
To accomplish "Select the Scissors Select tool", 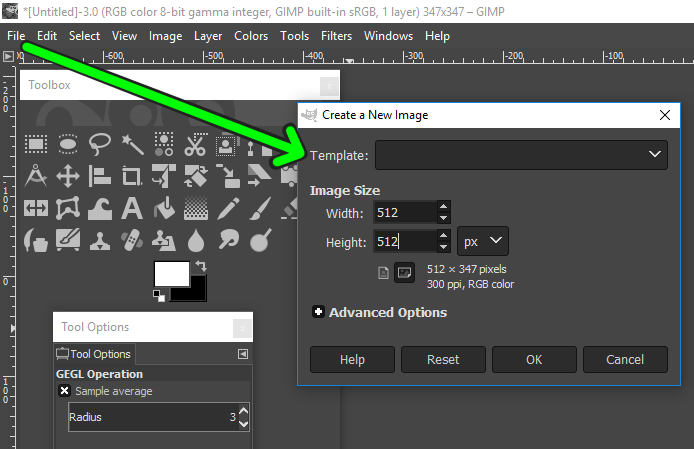I will [195, 144].
